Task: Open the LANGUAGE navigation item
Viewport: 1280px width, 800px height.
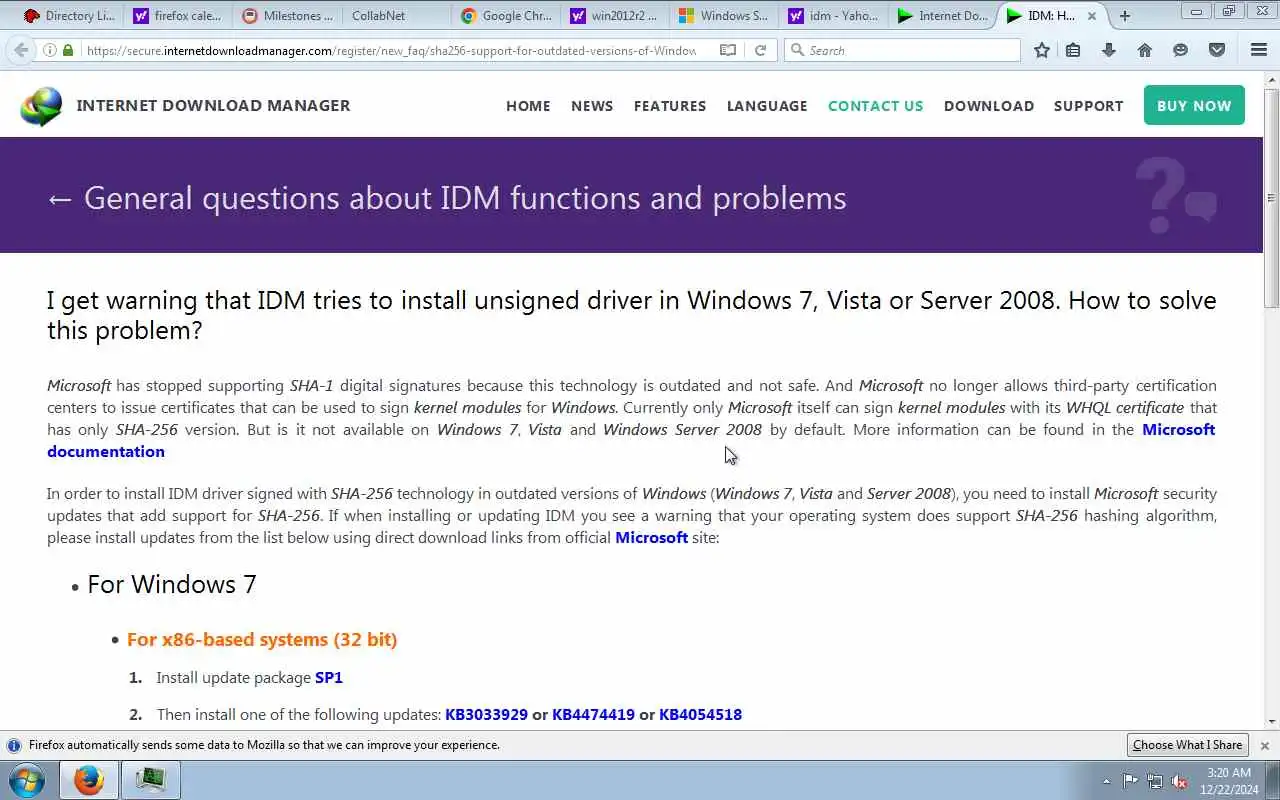Action: click(x=767, y=106)
